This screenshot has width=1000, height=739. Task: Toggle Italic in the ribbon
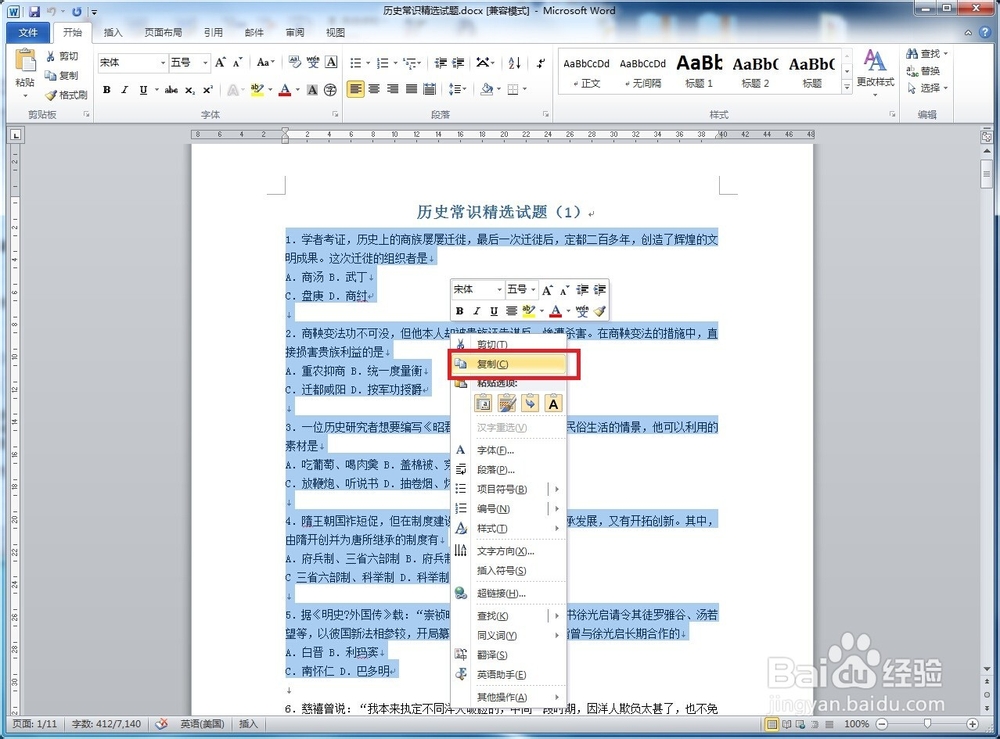(124, 90)
